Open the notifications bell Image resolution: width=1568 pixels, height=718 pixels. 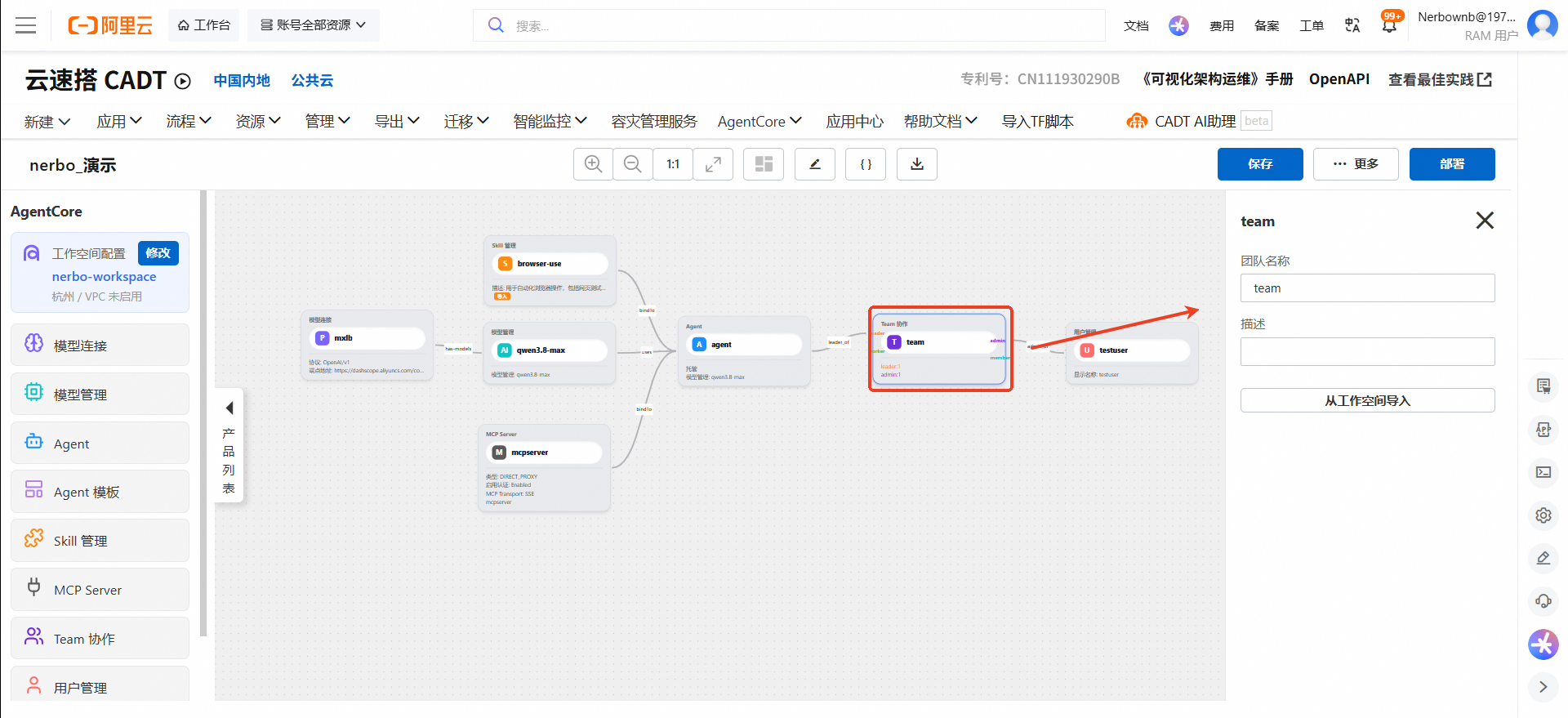coord(1389,25)
